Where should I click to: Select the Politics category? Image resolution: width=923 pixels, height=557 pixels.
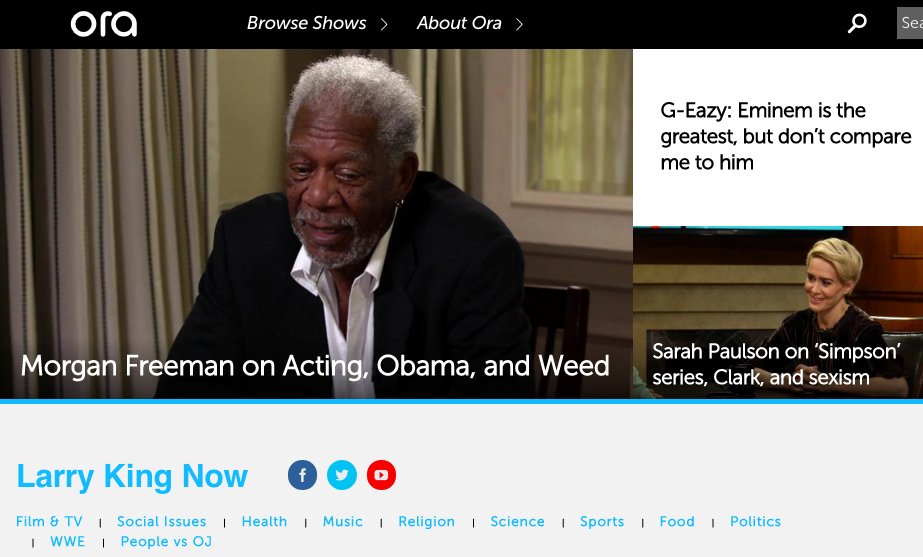tap(755, 522)
